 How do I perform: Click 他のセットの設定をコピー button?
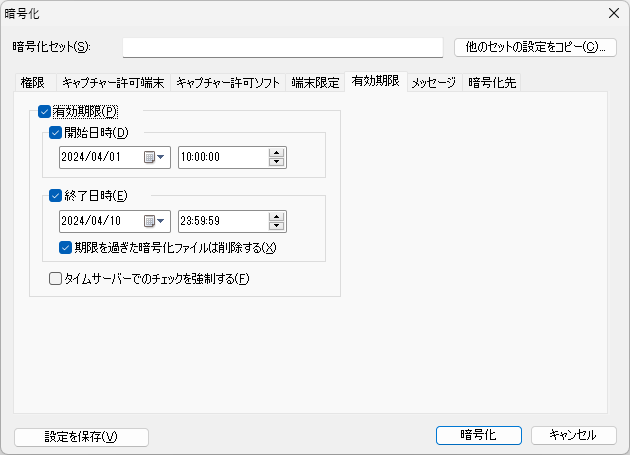[x=535, y=47]
